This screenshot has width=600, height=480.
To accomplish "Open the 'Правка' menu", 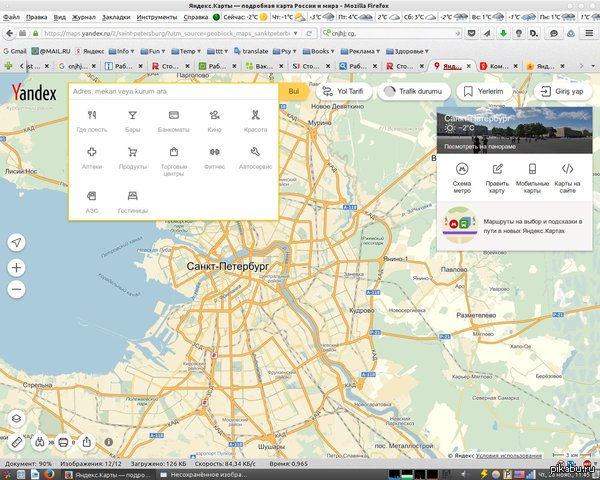I will click(x=36, y=17).
